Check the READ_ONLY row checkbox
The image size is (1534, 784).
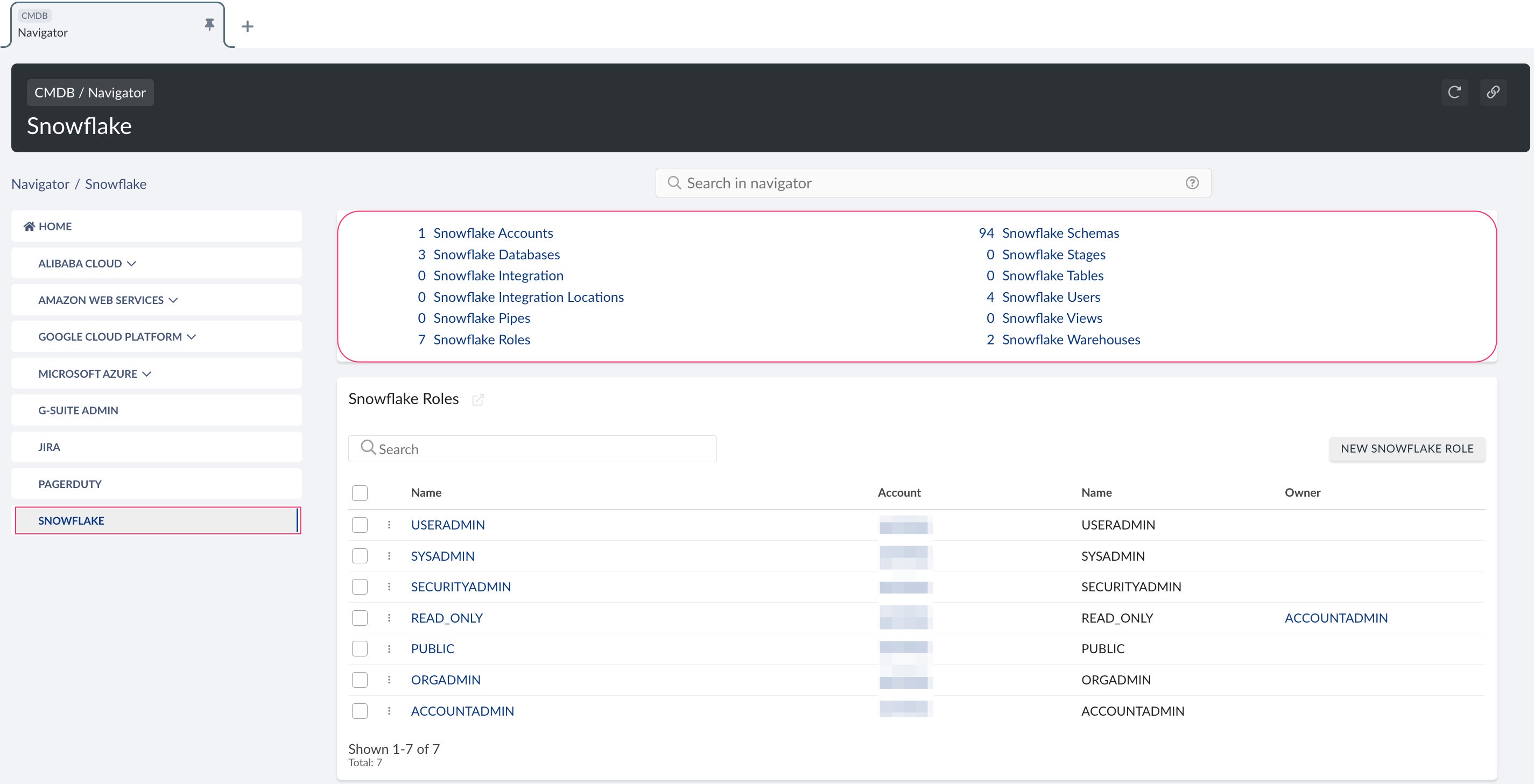coord(360,618)
